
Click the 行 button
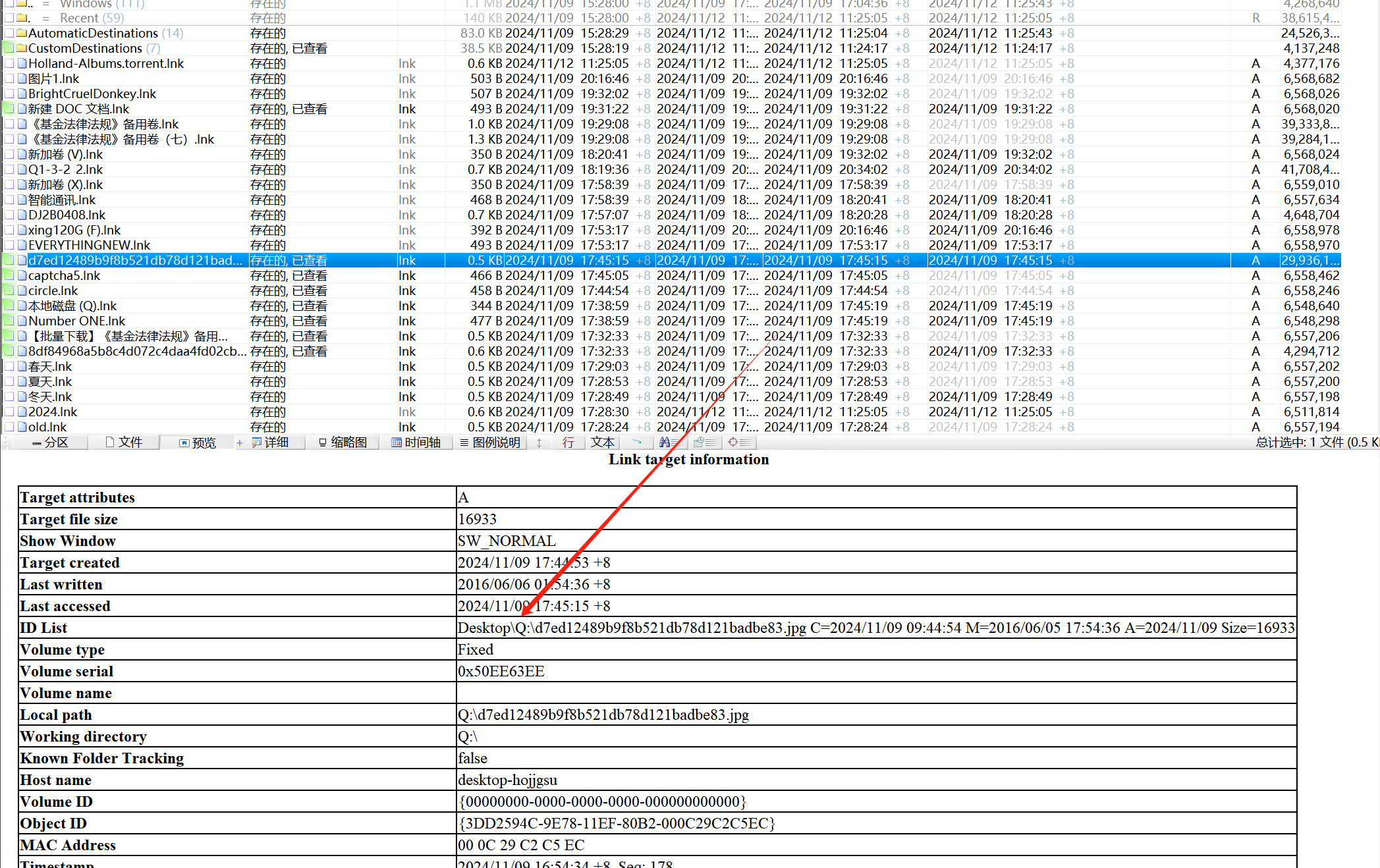point(568,443)
